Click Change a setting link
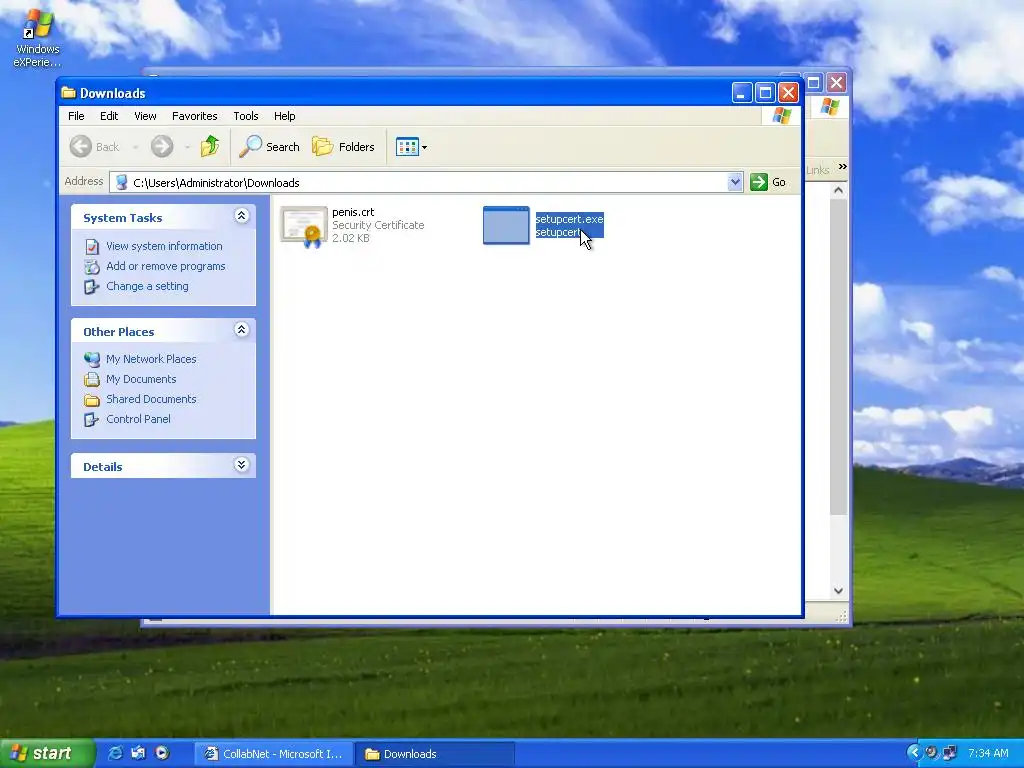Viewport: 1024px width, 768px height. pyautogui.click(x=147, y=286)
